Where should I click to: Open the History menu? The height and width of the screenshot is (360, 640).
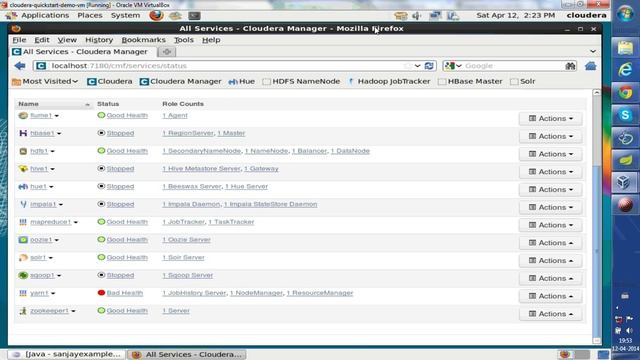[99, 40]
